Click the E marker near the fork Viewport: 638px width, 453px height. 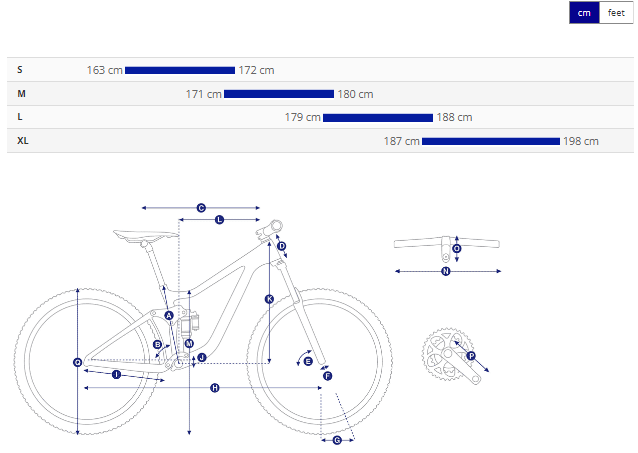point(308,360)
